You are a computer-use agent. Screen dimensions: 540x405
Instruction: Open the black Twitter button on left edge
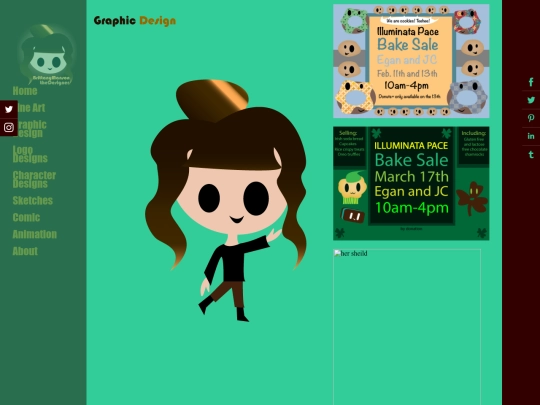pos(9,110)
